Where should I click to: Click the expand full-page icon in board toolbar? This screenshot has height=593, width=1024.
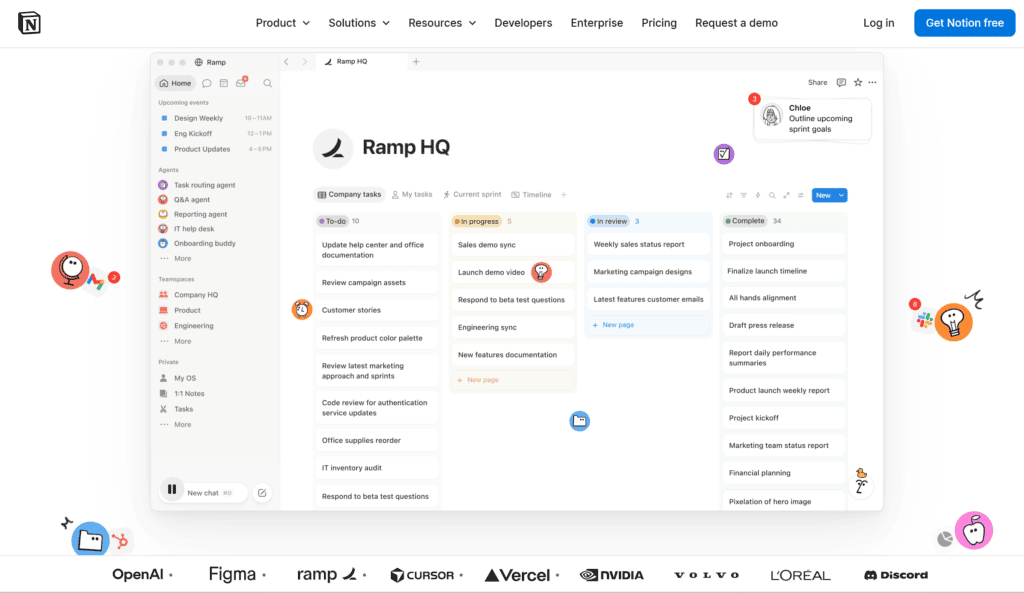[x=786, y=195]
